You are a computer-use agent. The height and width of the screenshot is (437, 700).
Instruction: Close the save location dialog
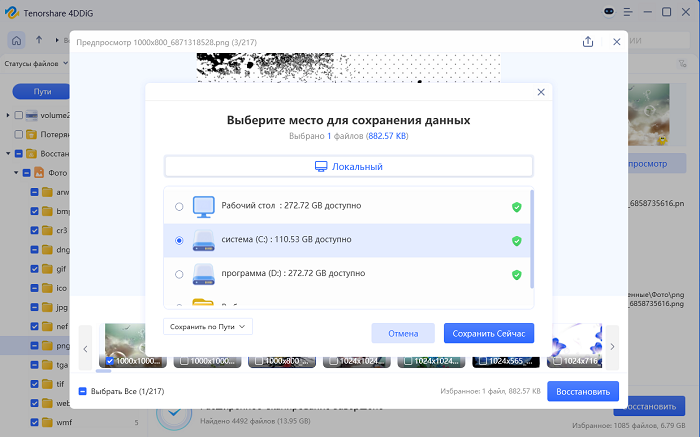click(541, 92)
